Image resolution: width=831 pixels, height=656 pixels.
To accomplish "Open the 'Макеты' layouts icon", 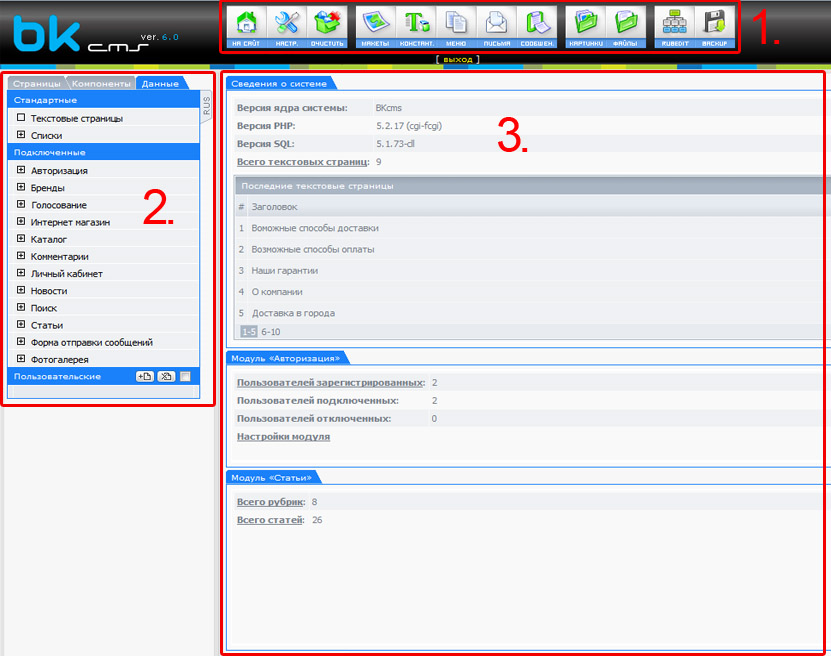I will (374, 28).
